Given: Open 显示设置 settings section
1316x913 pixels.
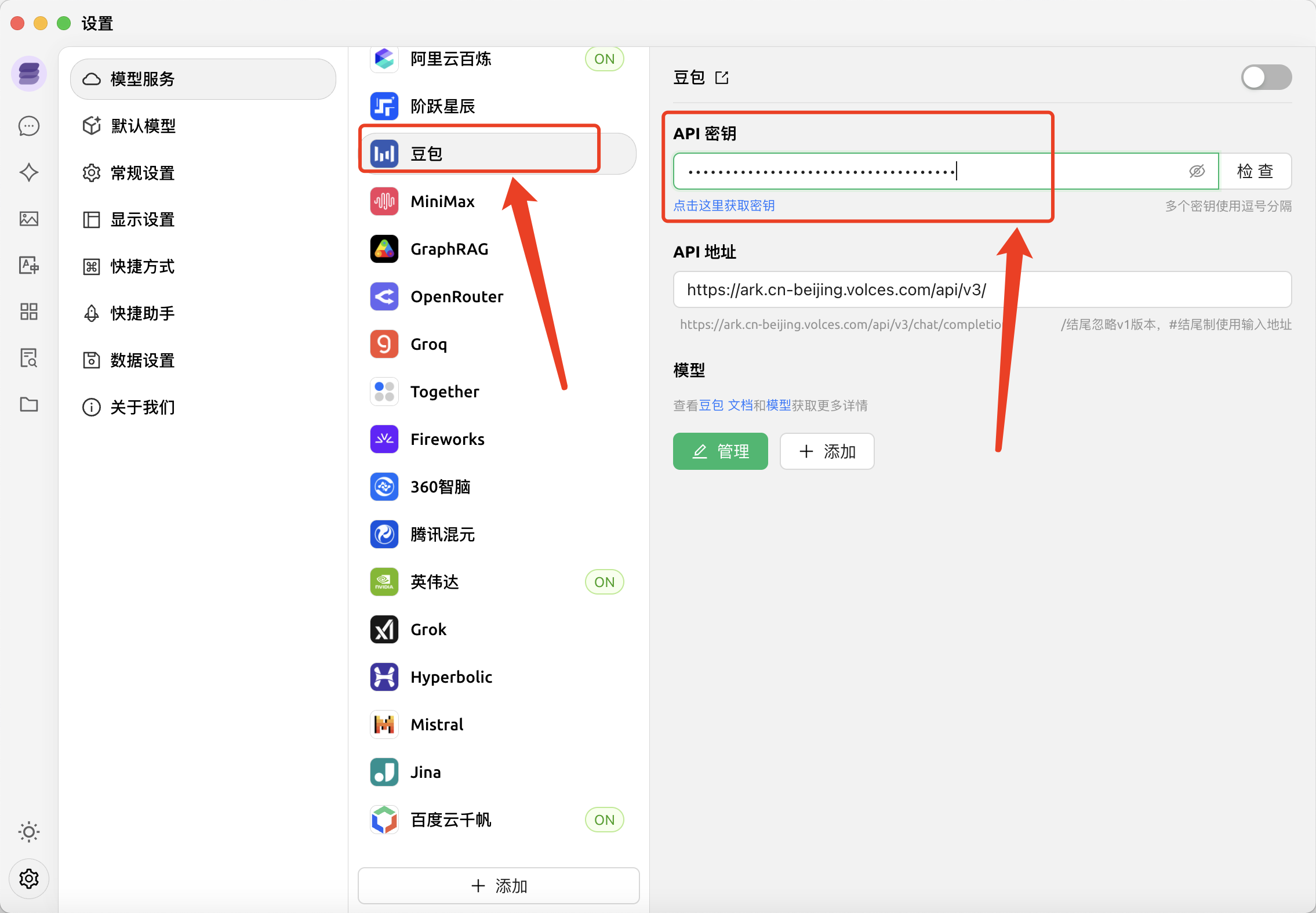Looking at the screenshot, I should click(x=143, y=220).
